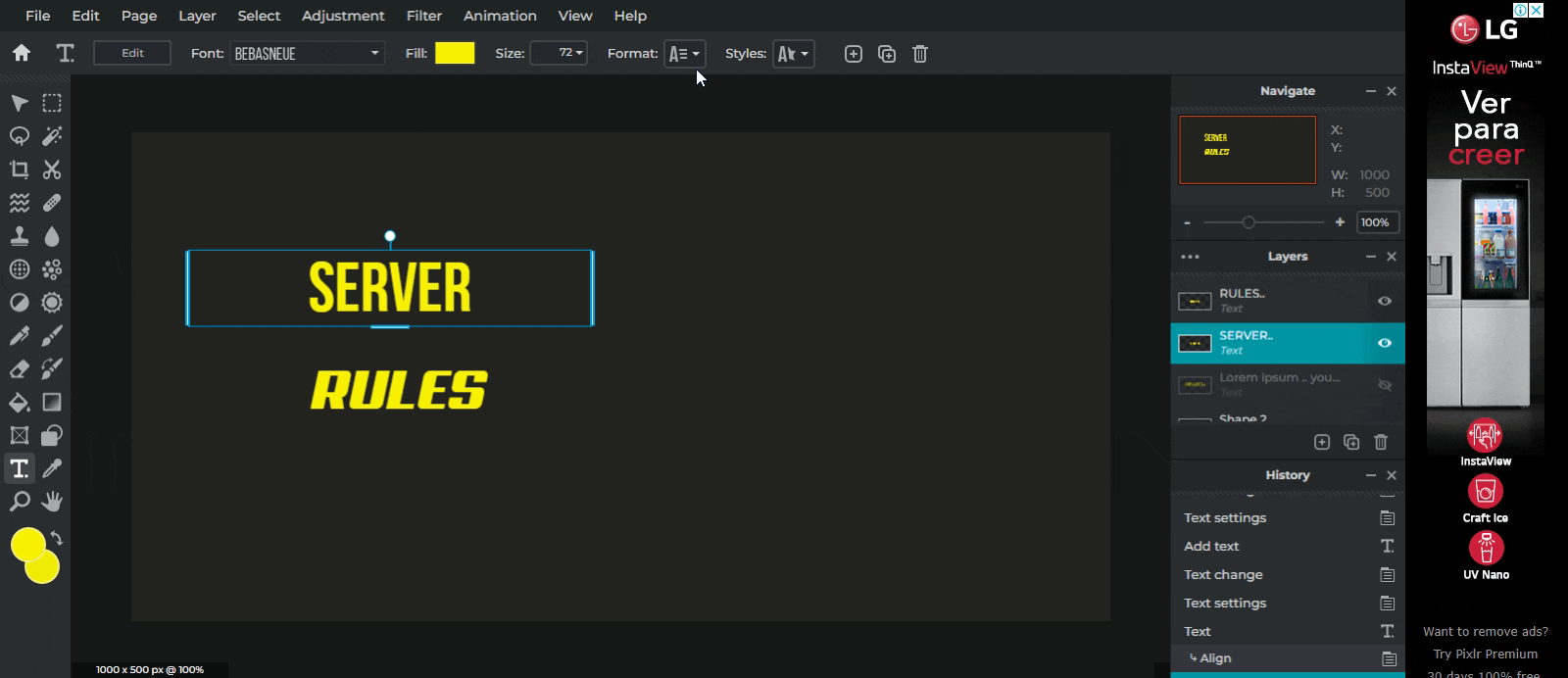Select the Clone stamp tool
This screenshot has width=1568, height=678.
pyautogui.click(x=19, y=236)
